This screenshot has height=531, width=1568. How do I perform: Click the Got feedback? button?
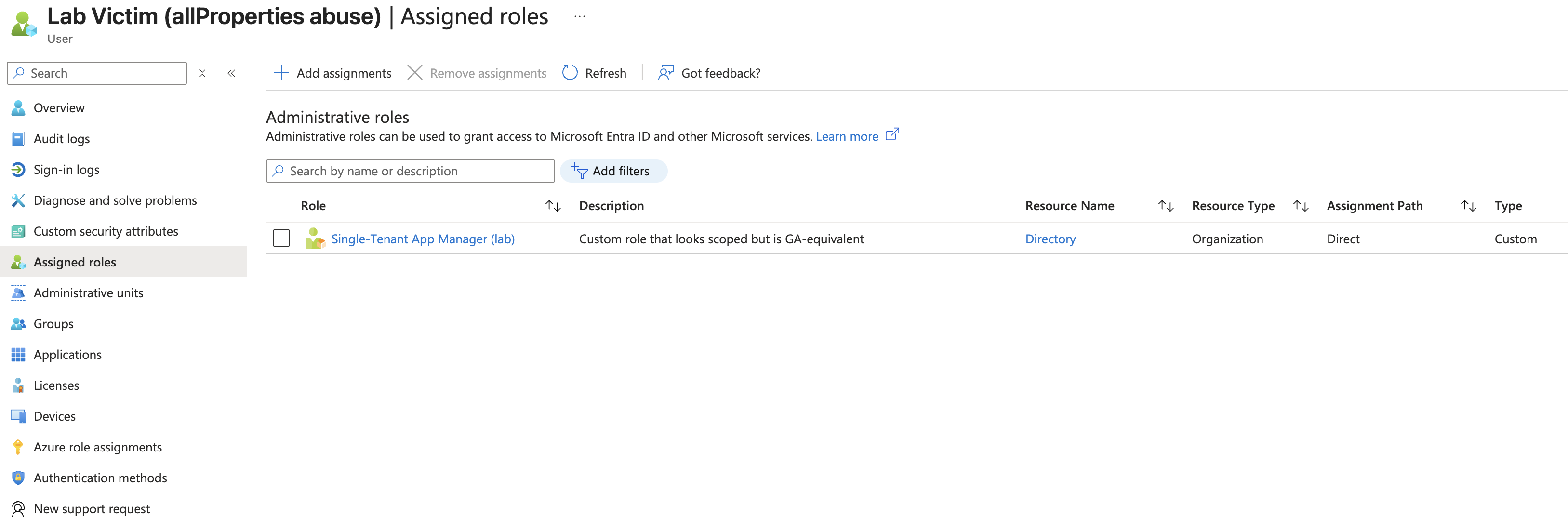710,73
